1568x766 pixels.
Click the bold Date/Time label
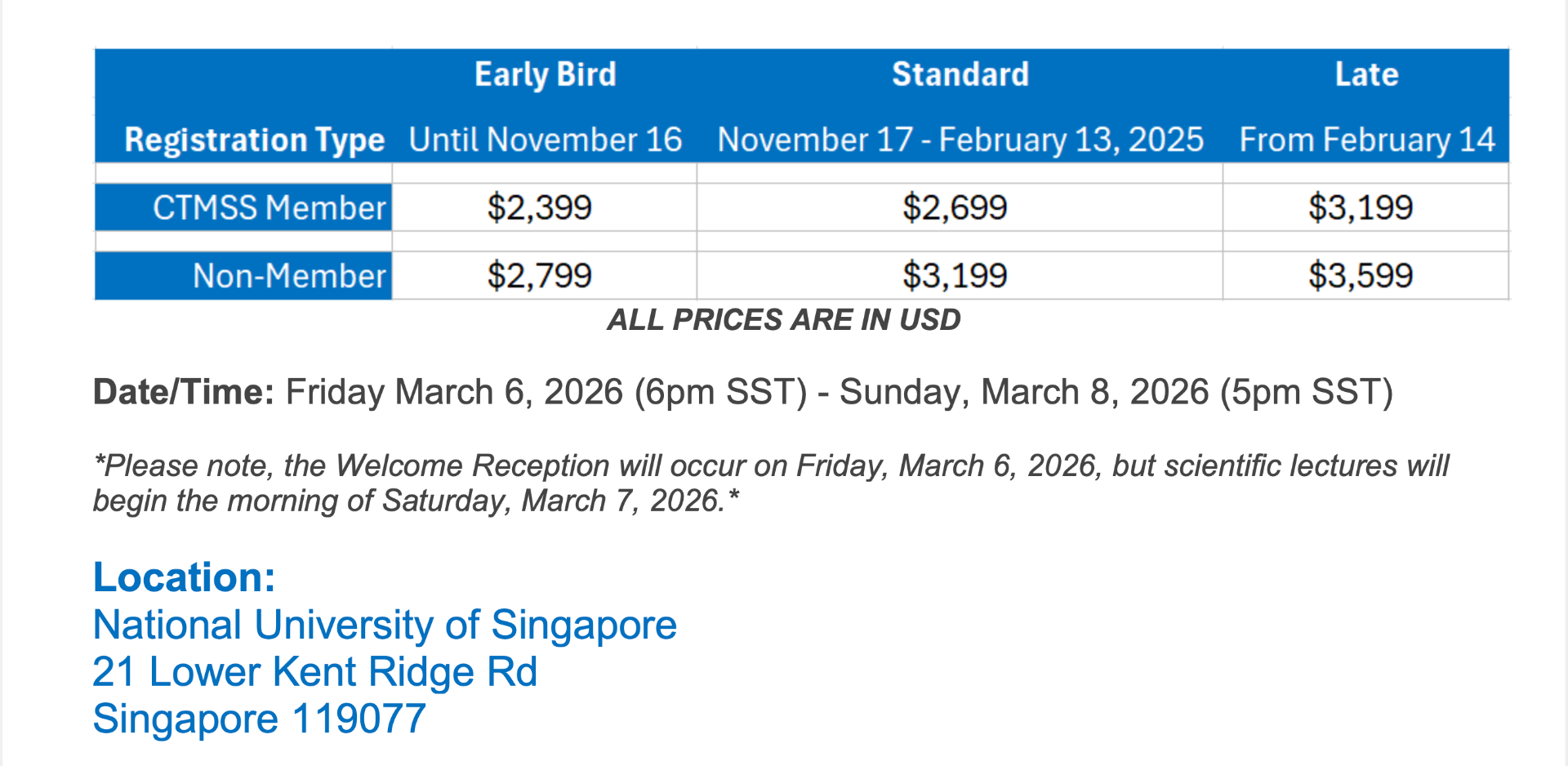[x=184, y=392]
